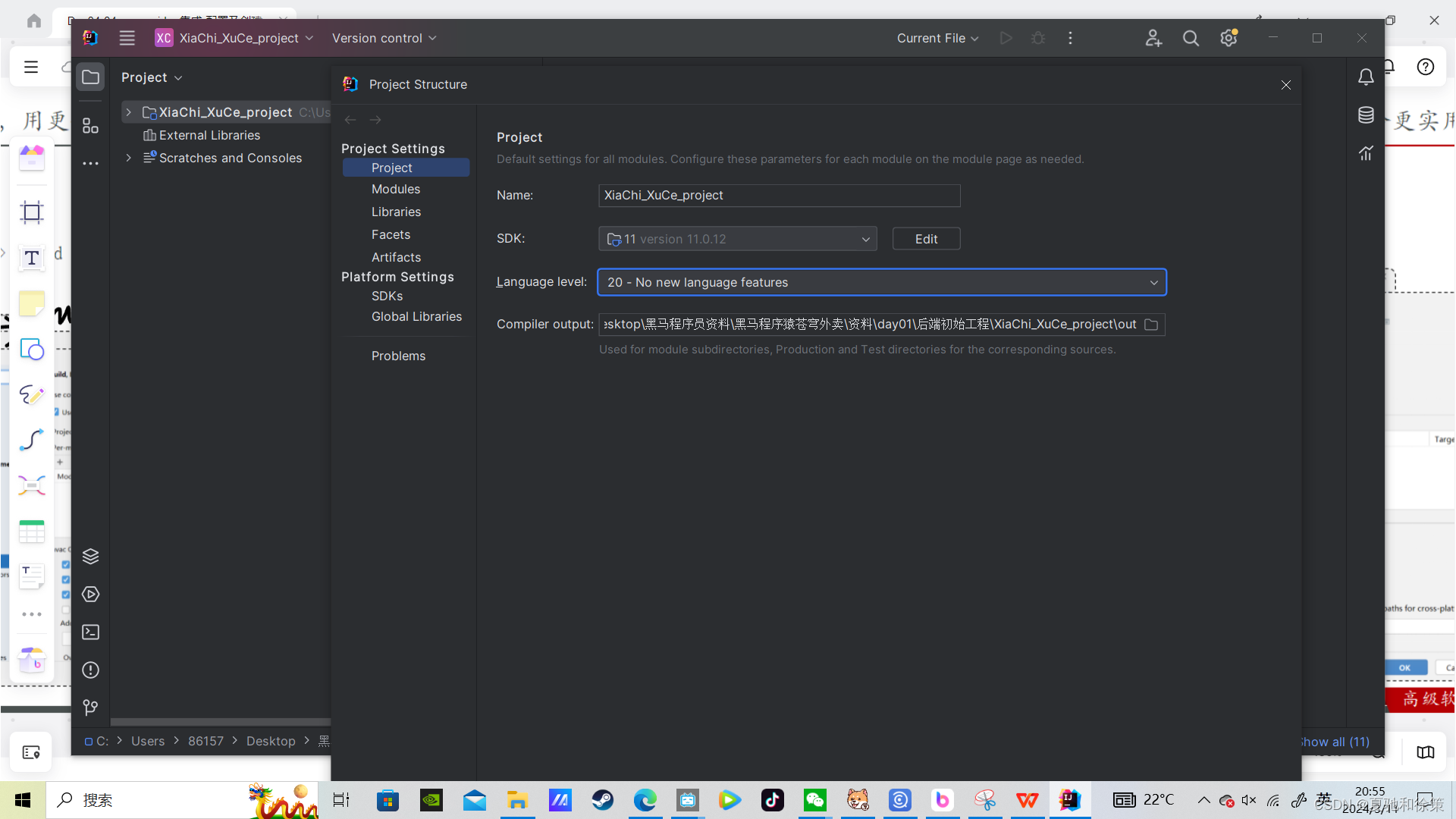Click the Windows Start button

[23, 800]
